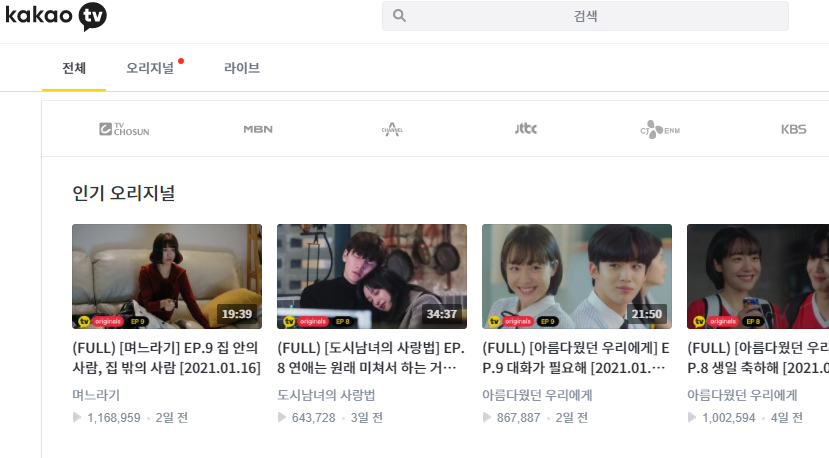Play 아름다웠던 우리에게 EP.9 thumbnail
The image size is (829, 458).
[577, 276]
